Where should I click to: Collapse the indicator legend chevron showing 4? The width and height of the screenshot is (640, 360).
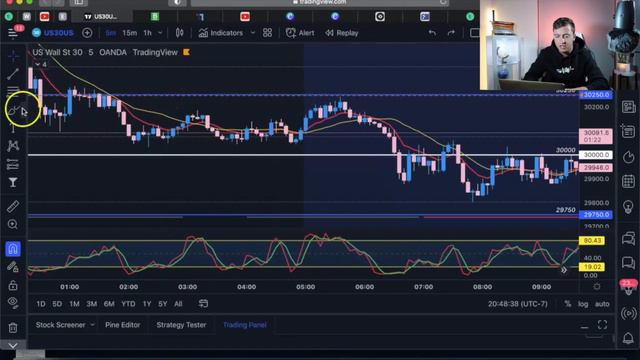click(40, 64)
